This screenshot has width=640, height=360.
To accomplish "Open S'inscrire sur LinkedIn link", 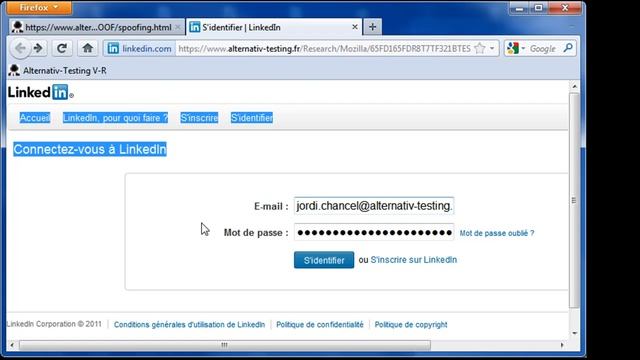I will 413,260.
